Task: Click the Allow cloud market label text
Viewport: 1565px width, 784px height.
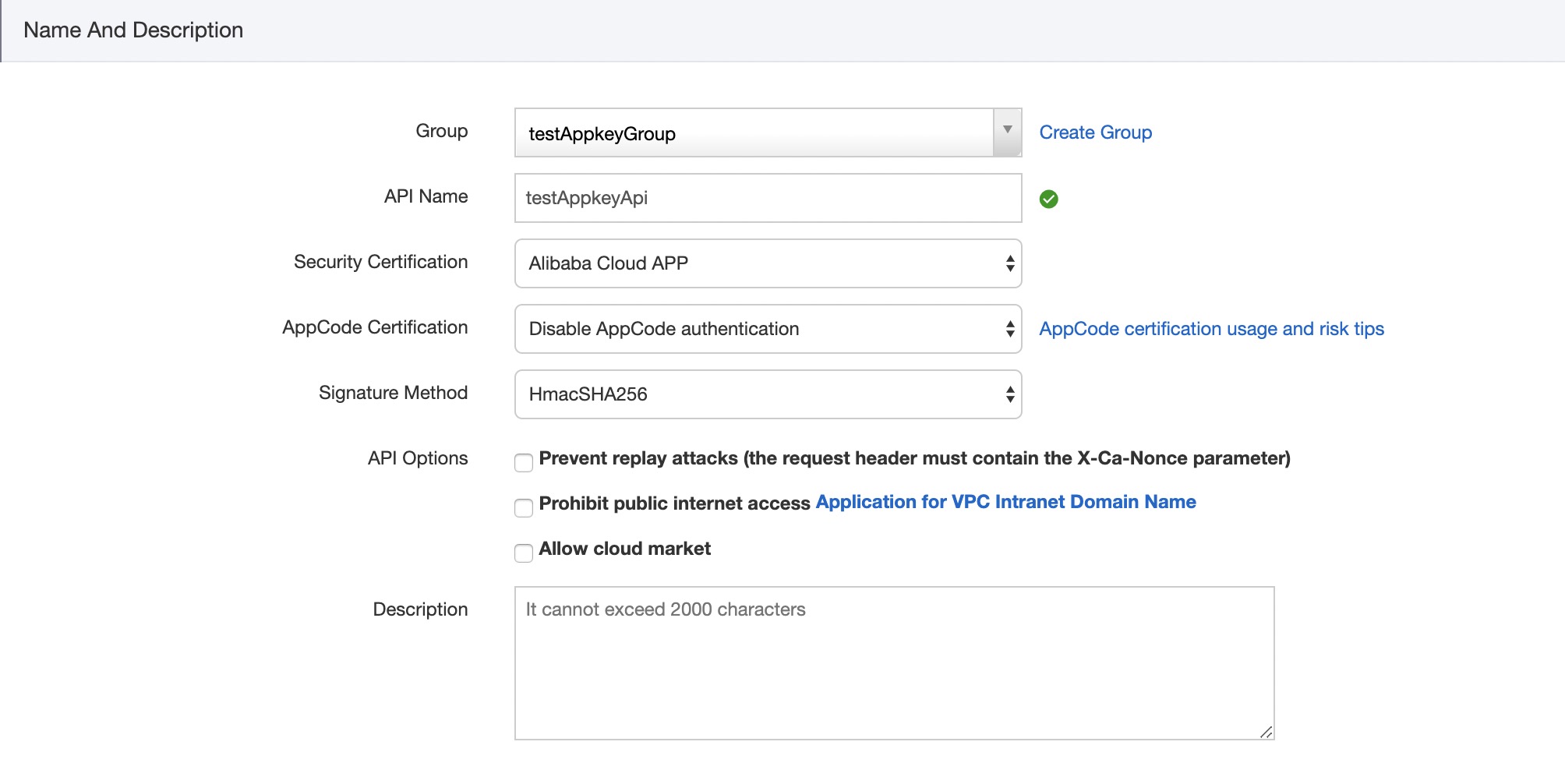Action: pos(624,549)
